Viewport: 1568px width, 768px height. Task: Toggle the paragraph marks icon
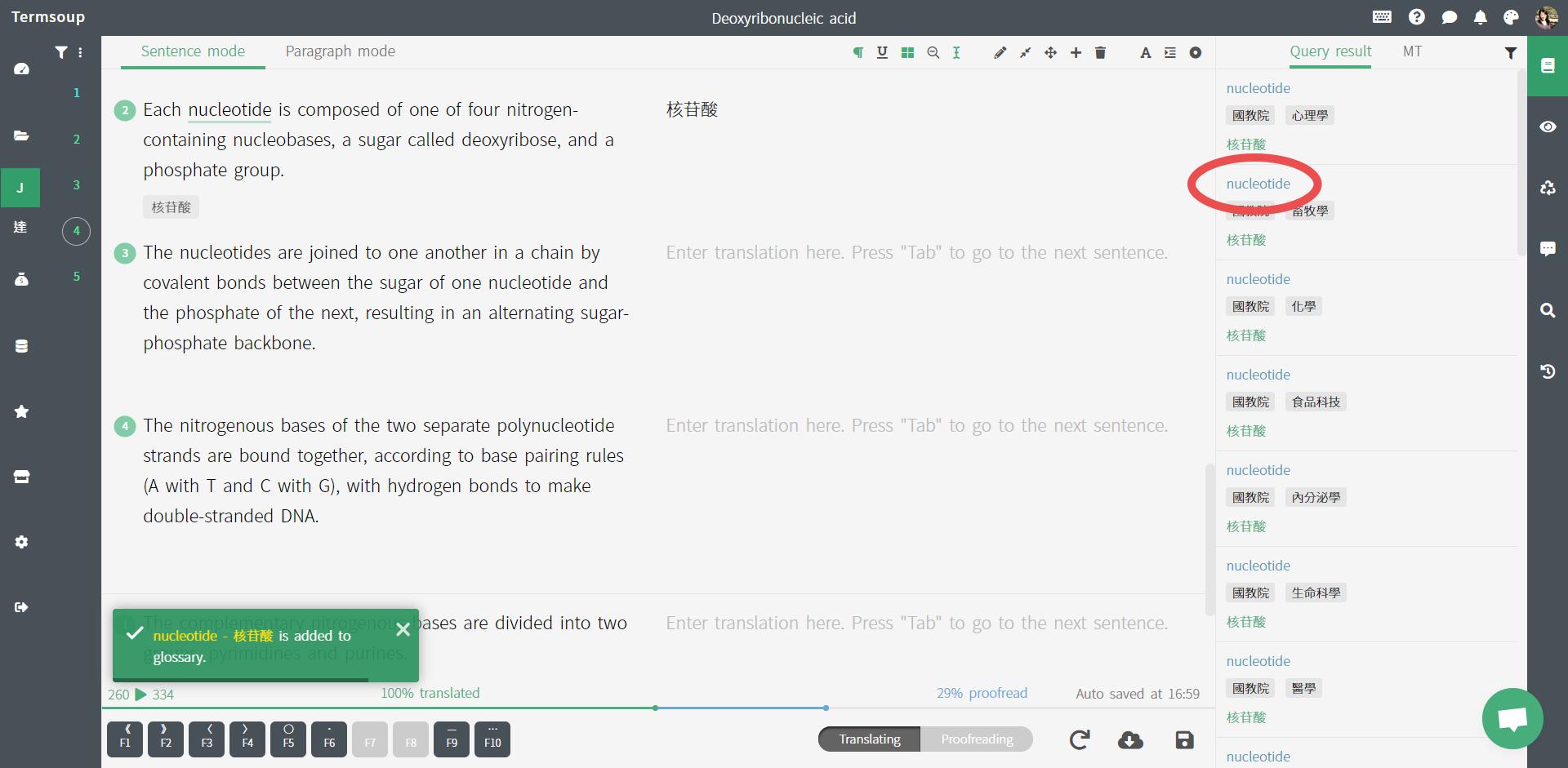coord(858,52)
